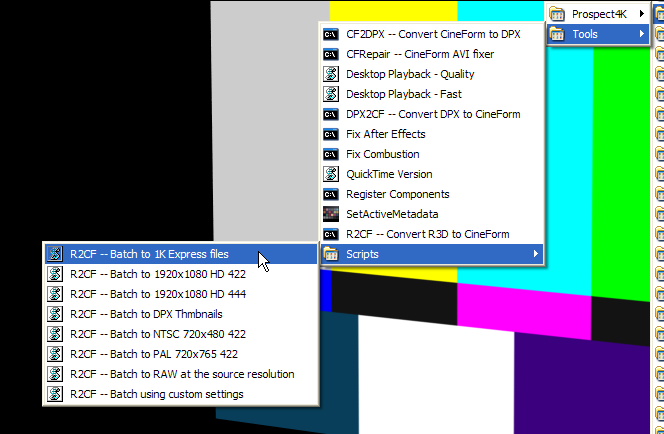Viewport: 664px width, 434px height.
Task: Click icon beside Batch using custom settings
Action: point(55,394)
